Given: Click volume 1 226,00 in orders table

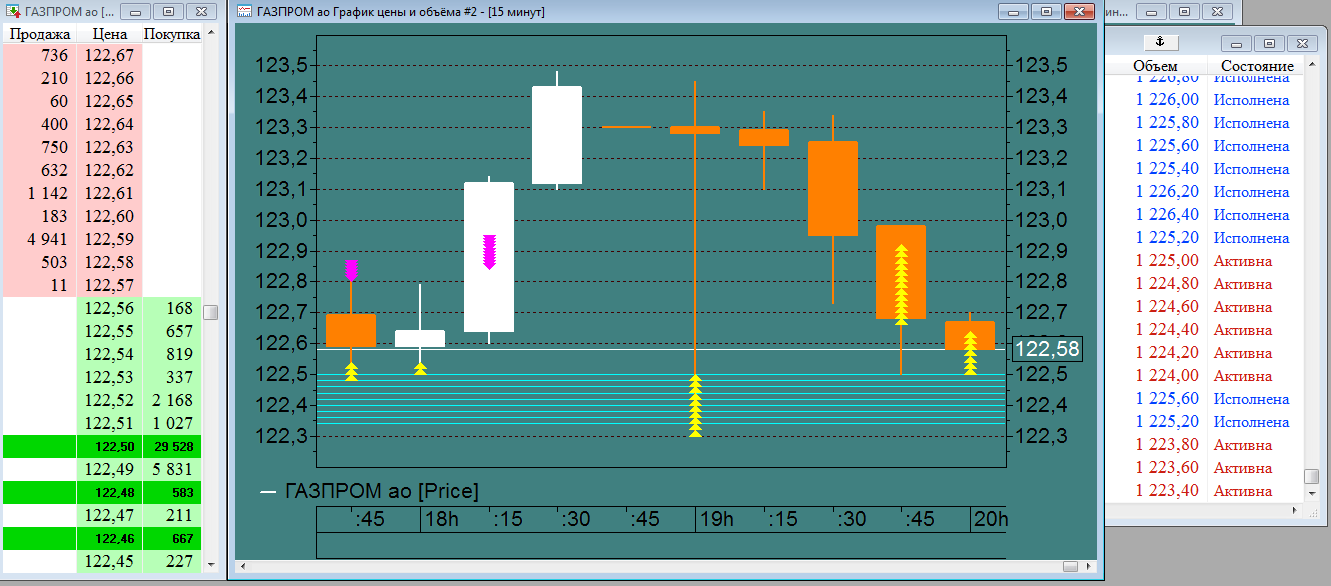Looking at the screenshot, I should [x=1167, y=100].
